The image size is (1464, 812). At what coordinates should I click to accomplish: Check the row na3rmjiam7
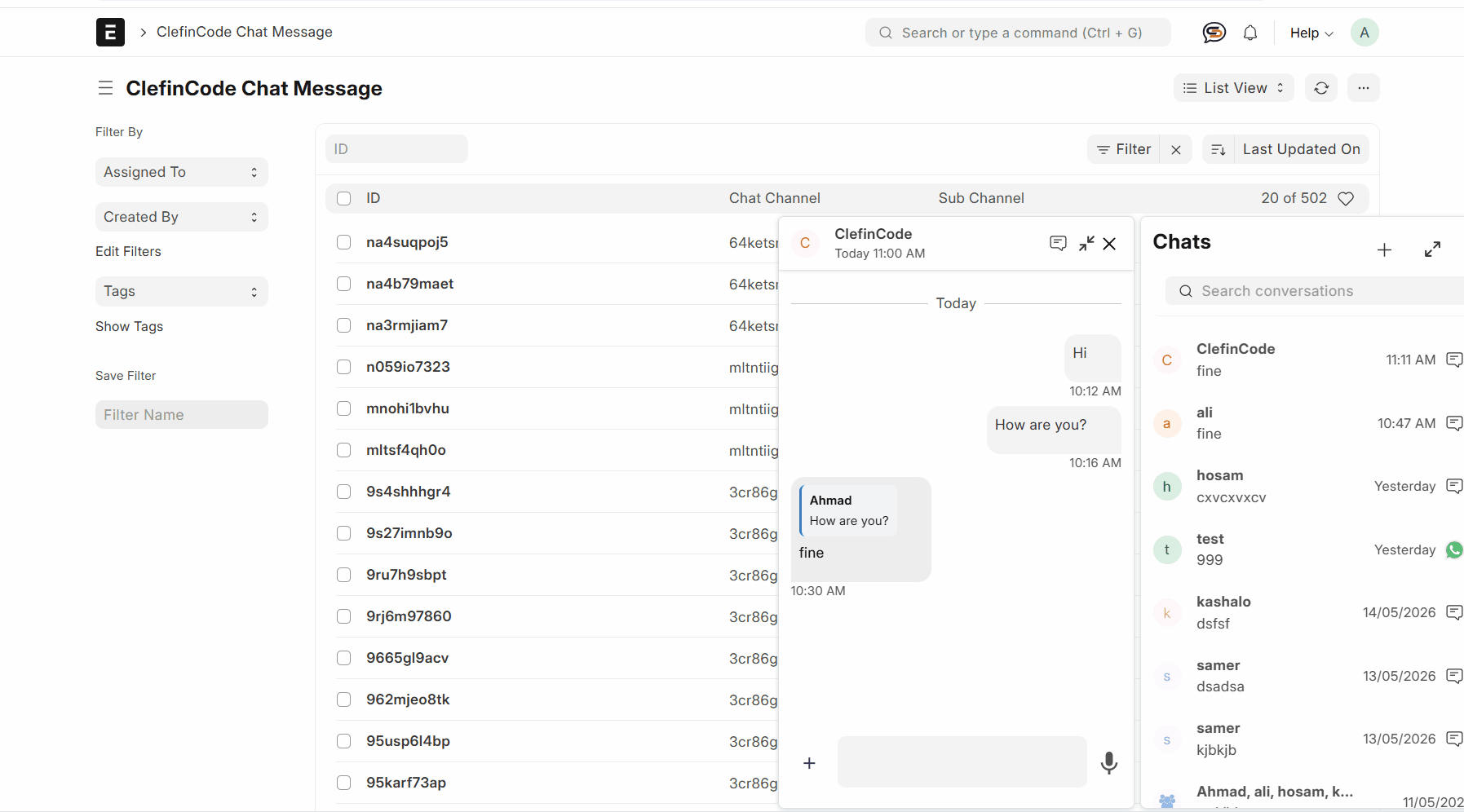click(344, 325)
